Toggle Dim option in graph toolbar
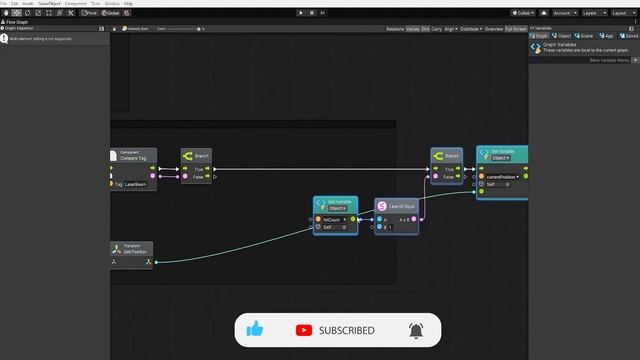 pos(425,29)
